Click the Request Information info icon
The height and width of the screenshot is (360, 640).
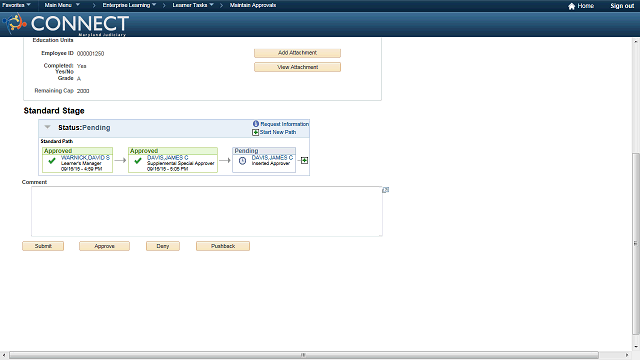[256, 124]
